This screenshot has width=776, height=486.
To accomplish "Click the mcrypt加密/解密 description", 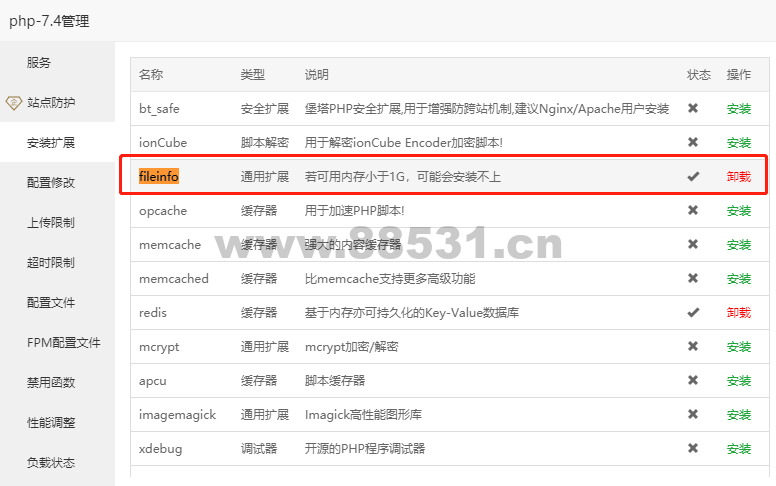I will coord(351,347).
